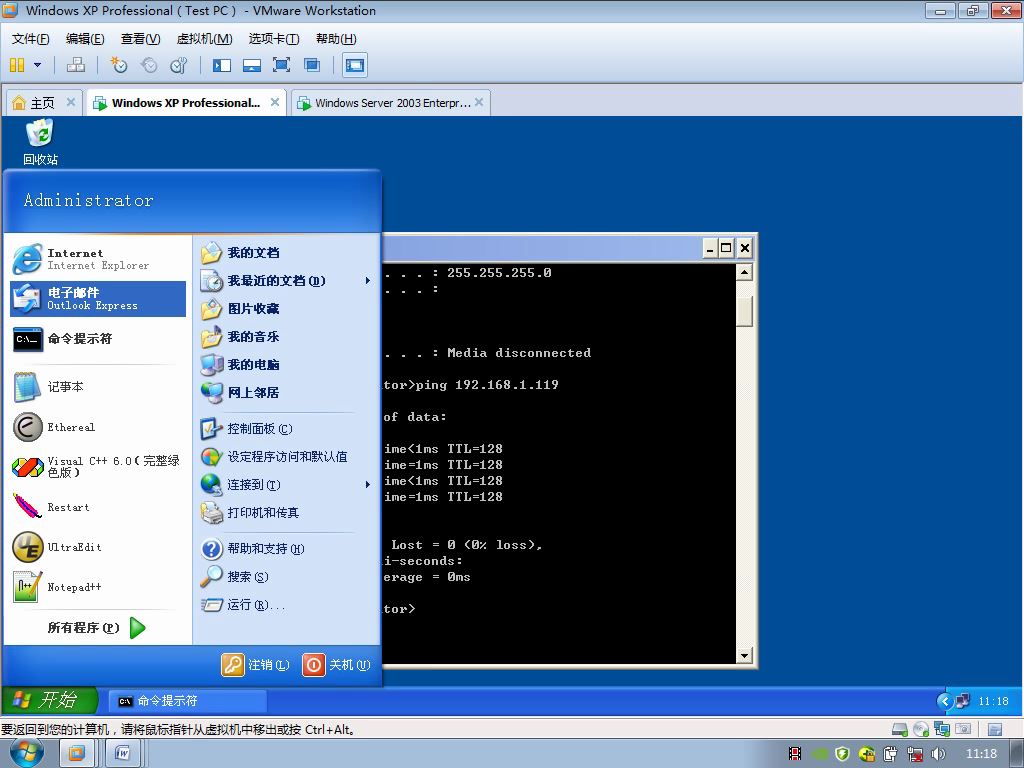Click VMware hard disk status icon
This screenshot has height=768, width=1024.
[x=900, y=729]
